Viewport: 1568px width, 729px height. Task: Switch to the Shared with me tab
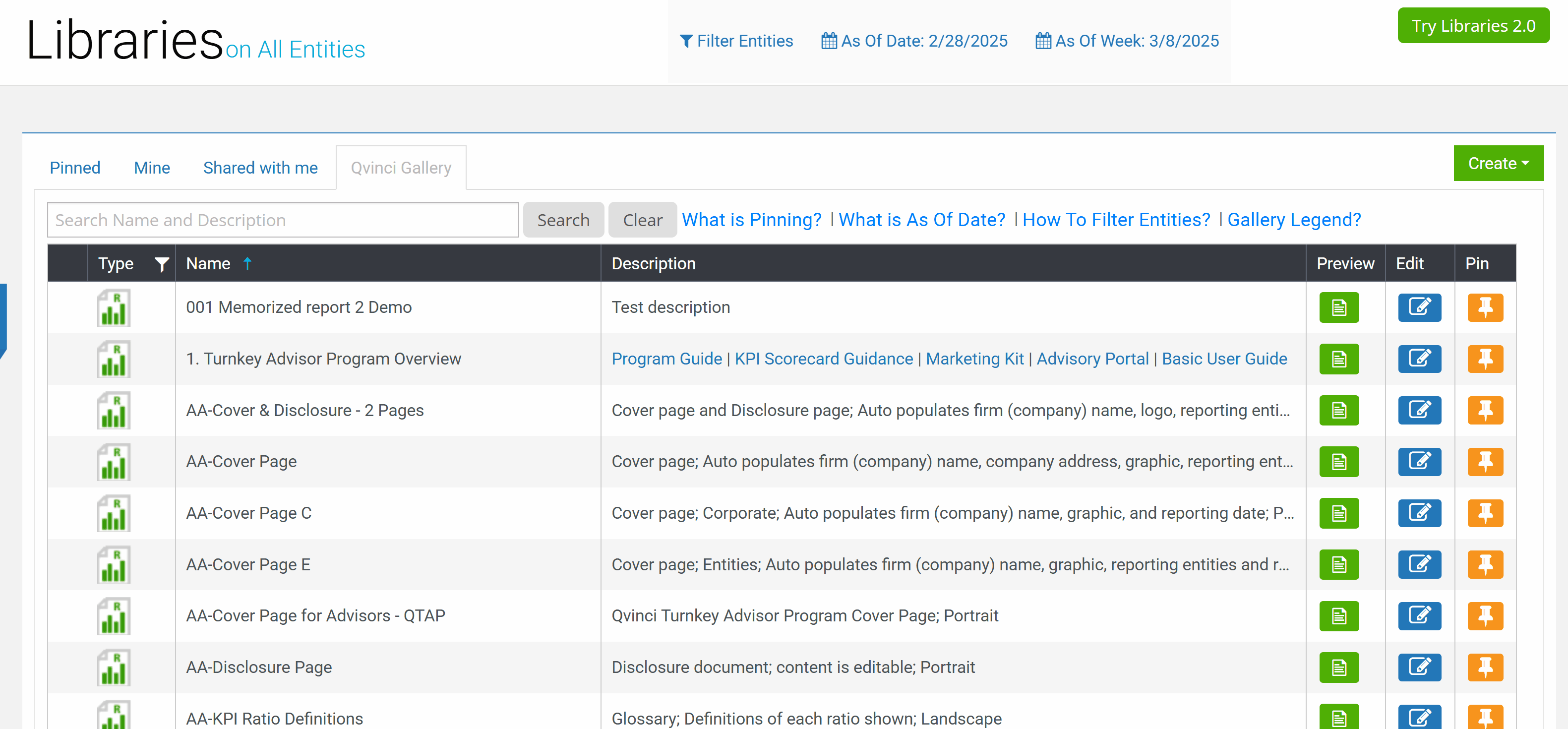point(260,167)
